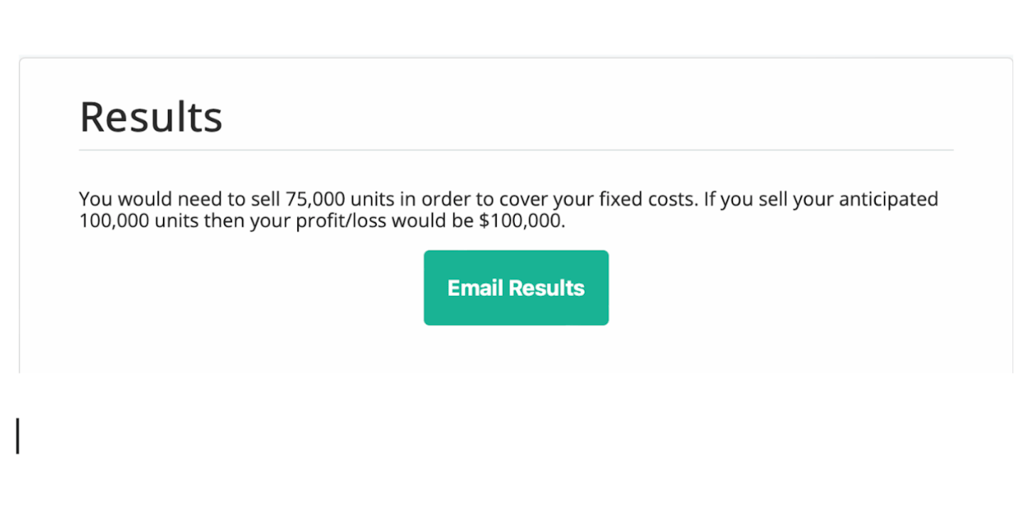Click the word "Email" on the green button
This screenshot has width=1024, height=505.
[475, 288]
